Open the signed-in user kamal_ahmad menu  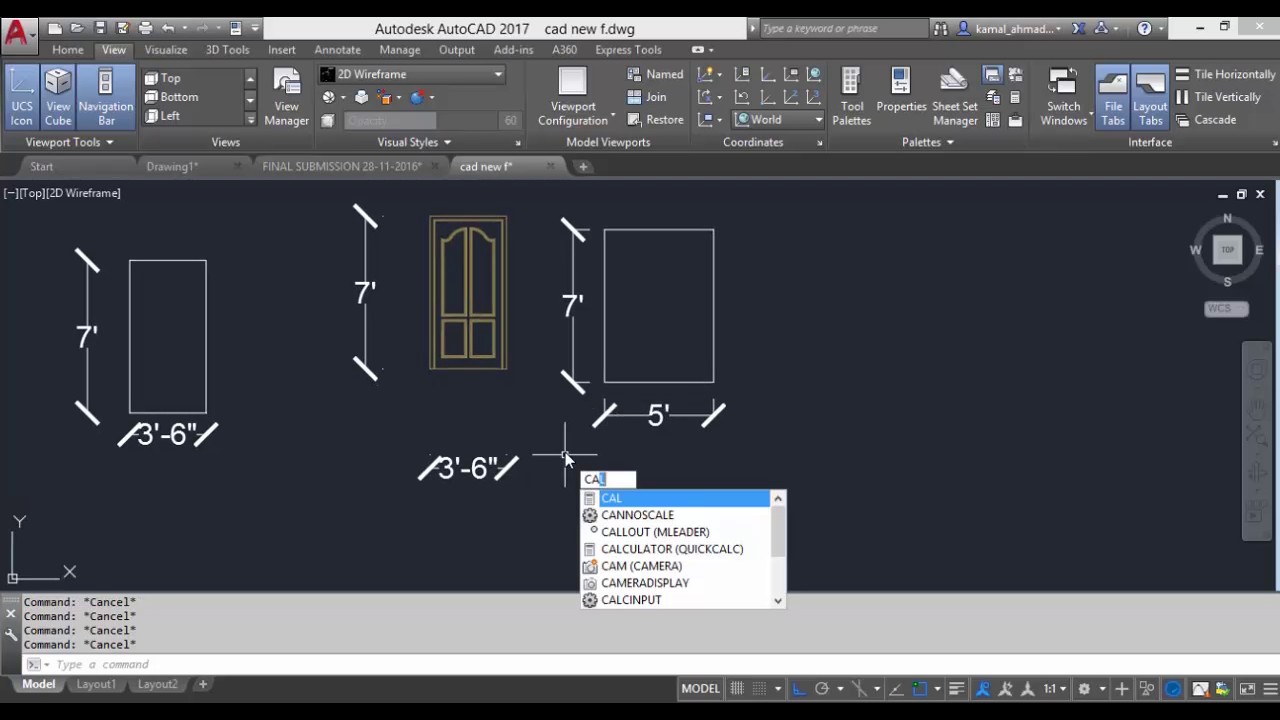point(1010,28)
